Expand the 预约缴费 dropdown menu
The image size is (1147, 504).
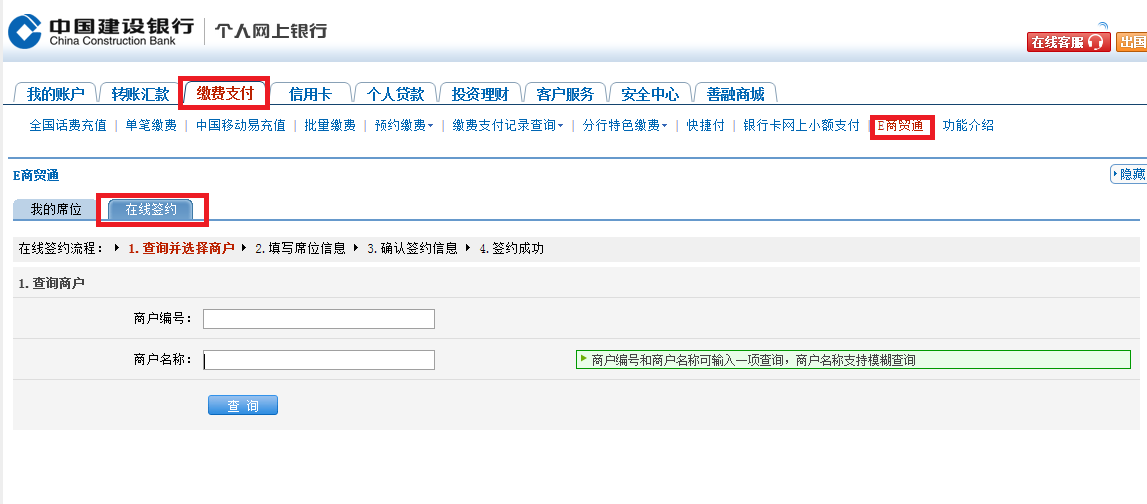pyautogui.click(x=403, y=126)
